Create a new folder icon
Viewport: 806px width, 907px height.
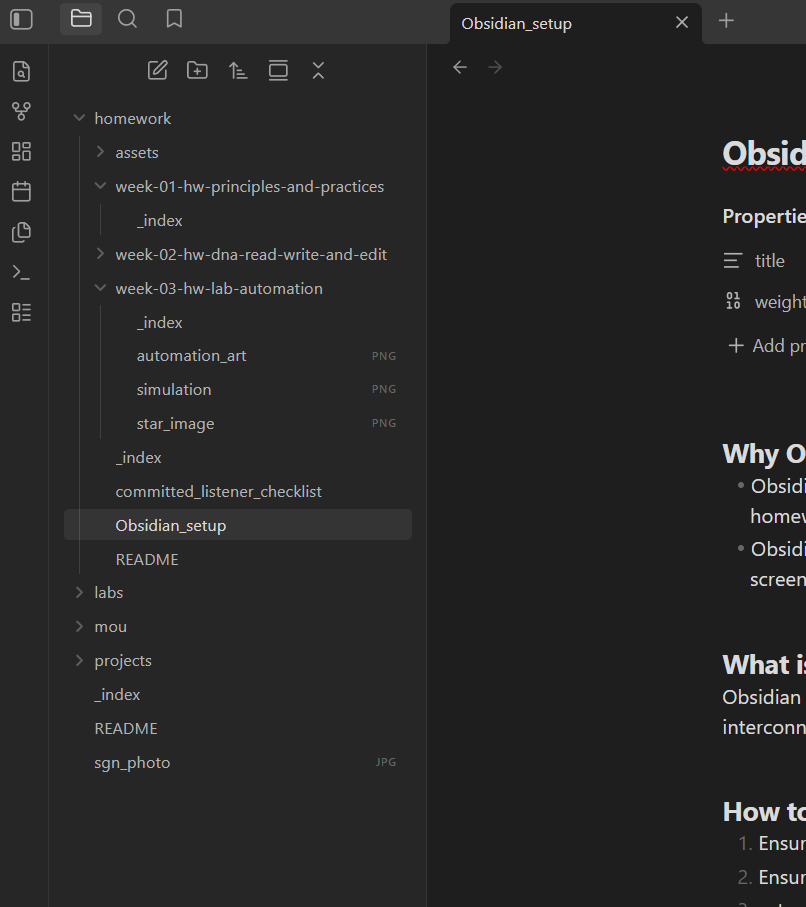coord(197,71)
